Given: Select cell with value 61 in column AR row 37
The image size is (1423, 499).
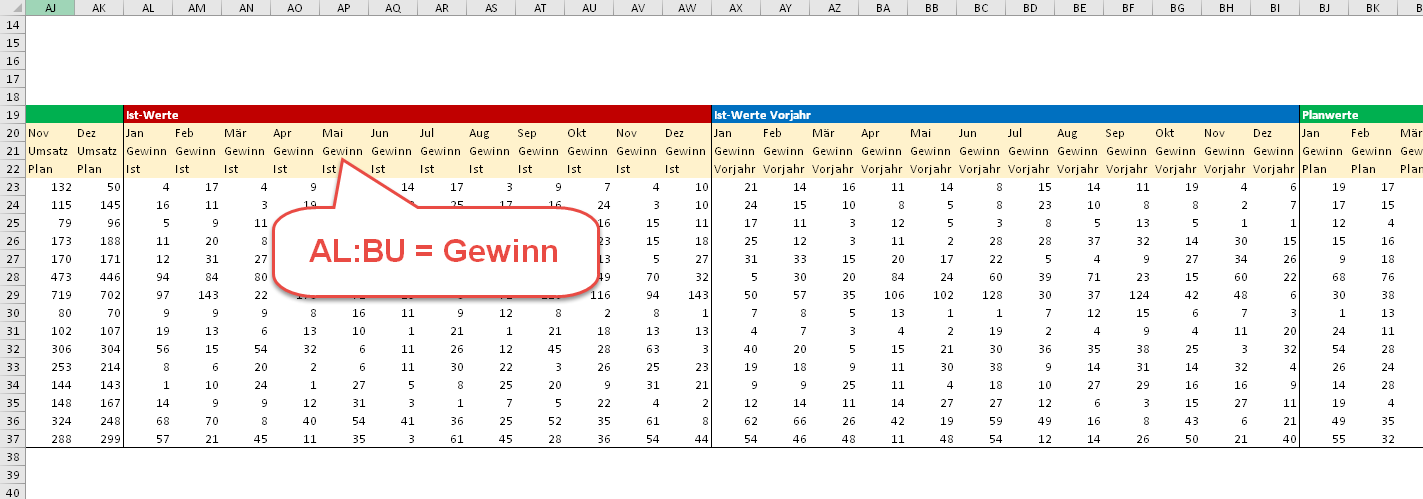Looking at the screenshot, I should click(441, 438).
